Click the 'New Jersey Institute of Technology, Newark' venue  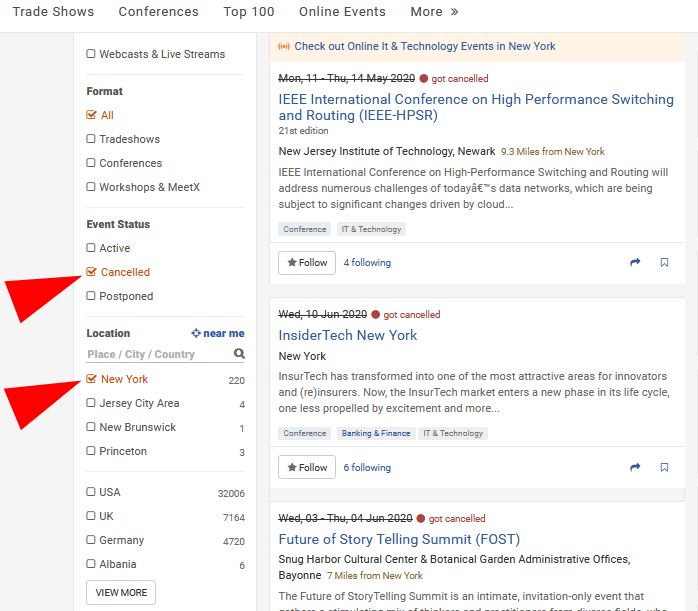pos(387,151)
